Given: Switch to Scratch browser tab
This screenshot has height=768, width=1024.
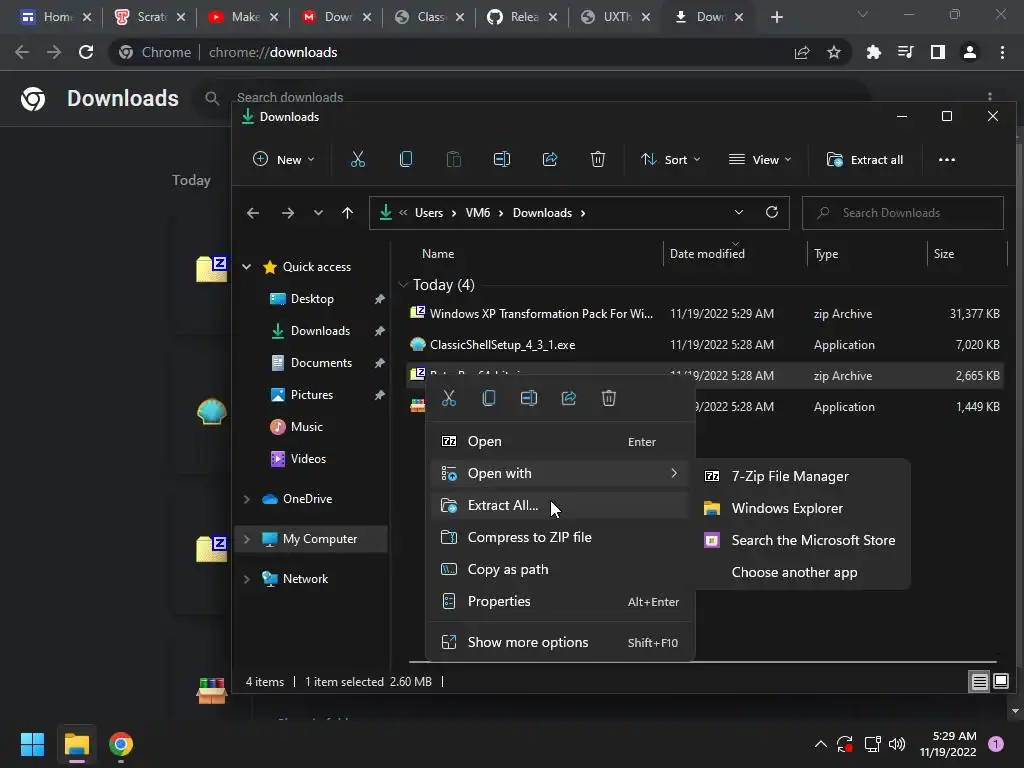Looking at the screenshot, I should click(x=150, y=17).
